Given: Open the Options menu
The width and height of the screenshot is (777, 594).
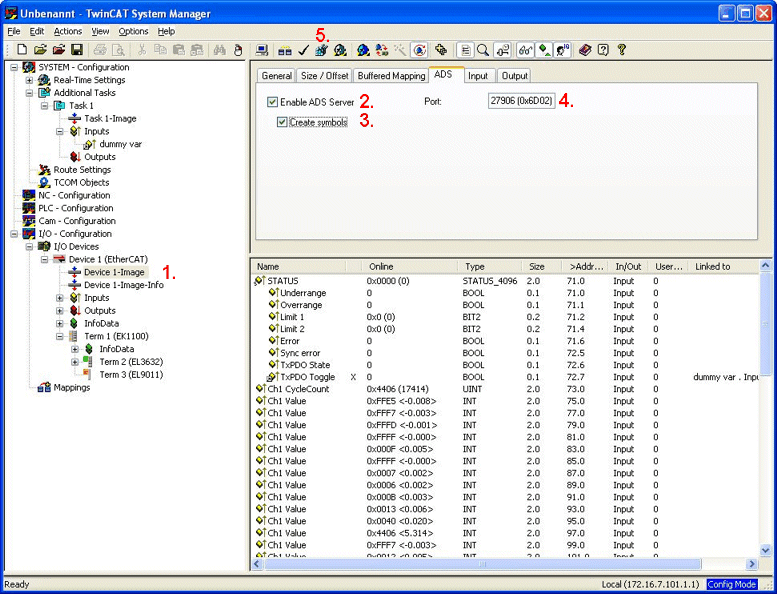Looking at the screenshot, I should click(133, 31).
